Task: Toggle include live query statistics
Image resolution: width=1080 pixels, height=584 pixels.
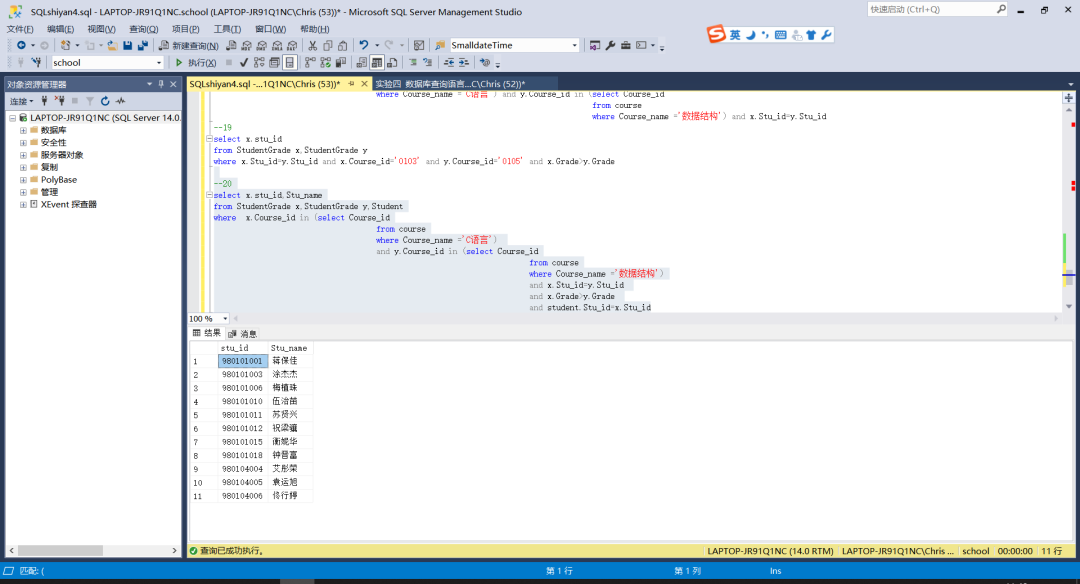Action: [325, 63]
